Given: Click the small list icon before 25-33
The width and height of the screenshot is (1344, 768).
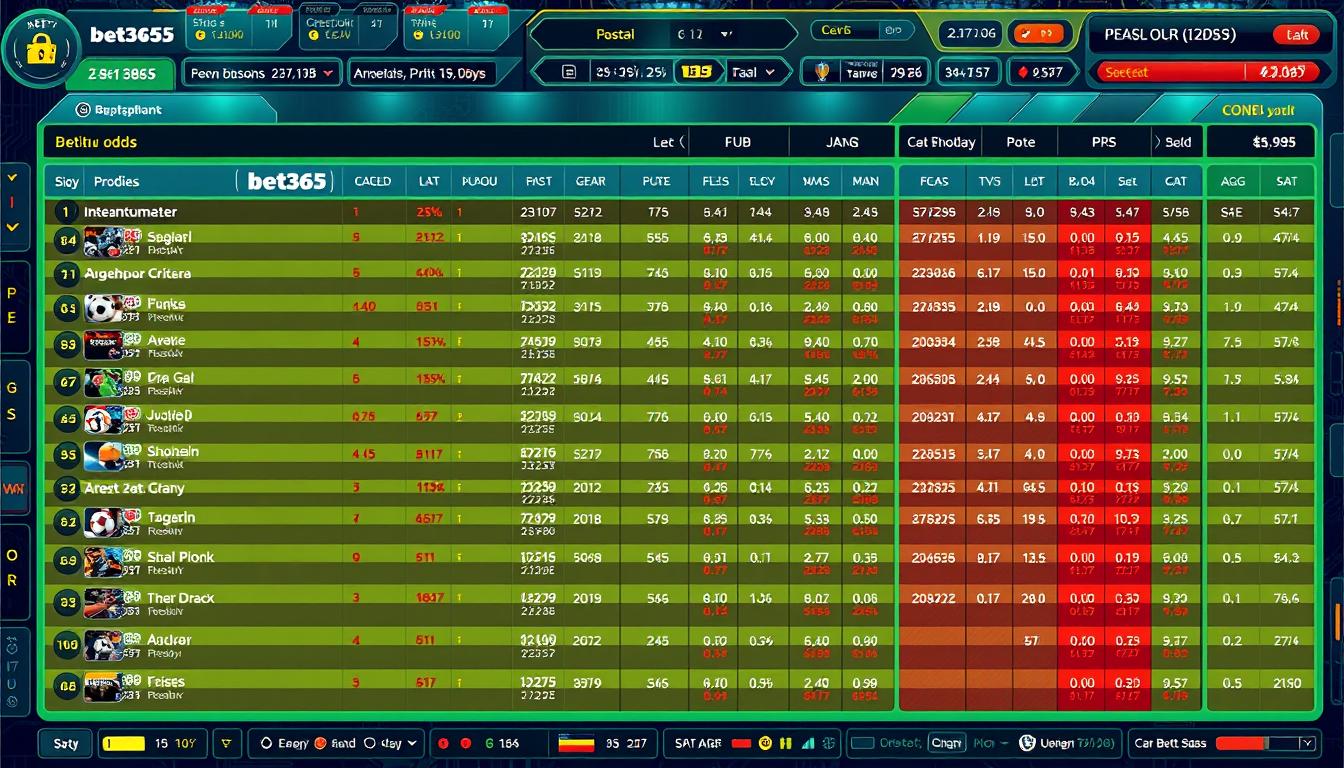Looking at the screenshot, I should (569, 72).
